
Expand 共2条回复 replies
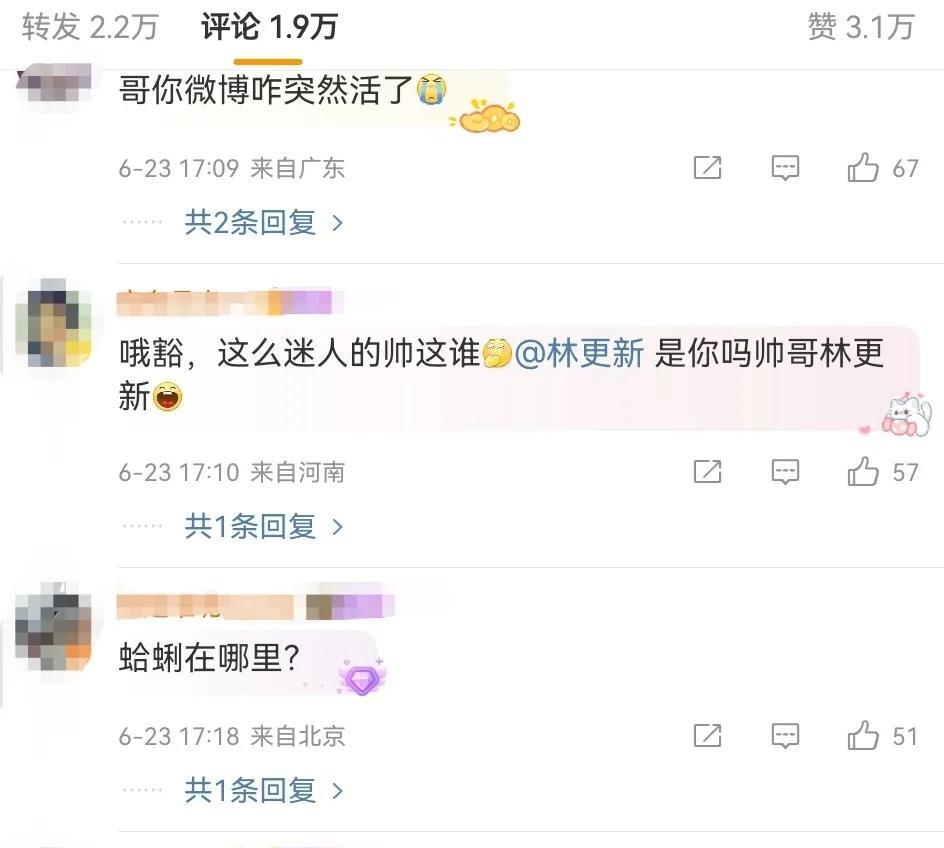[x=264, y=223]
